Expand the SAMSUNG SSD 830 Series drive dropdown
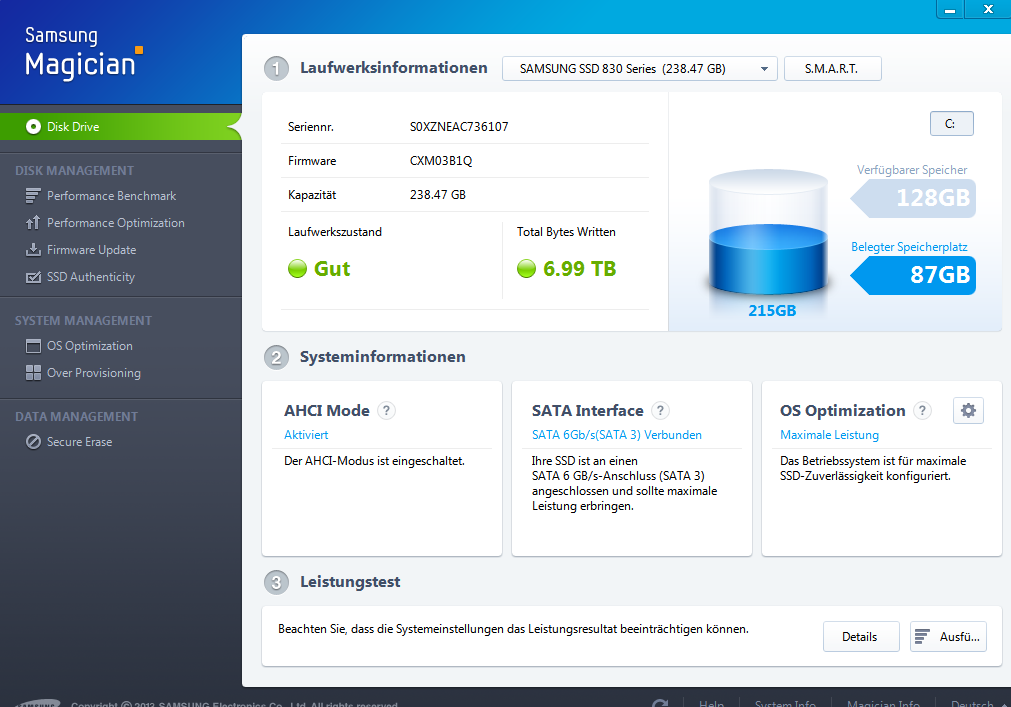 tap(640, 68)
